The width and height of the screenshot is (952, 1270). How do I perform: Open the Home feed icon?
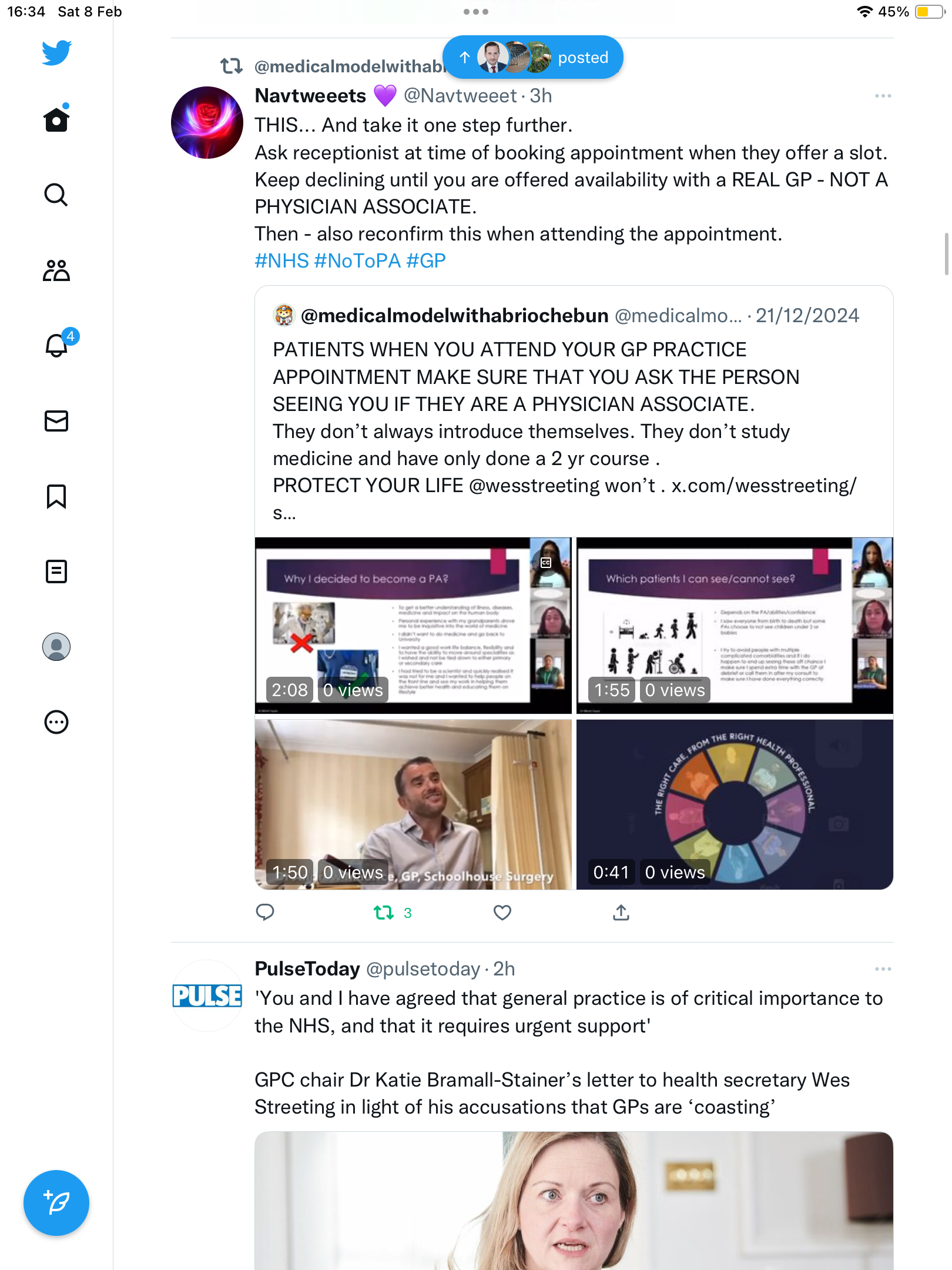pyautogui.click(x=56, y=119)
